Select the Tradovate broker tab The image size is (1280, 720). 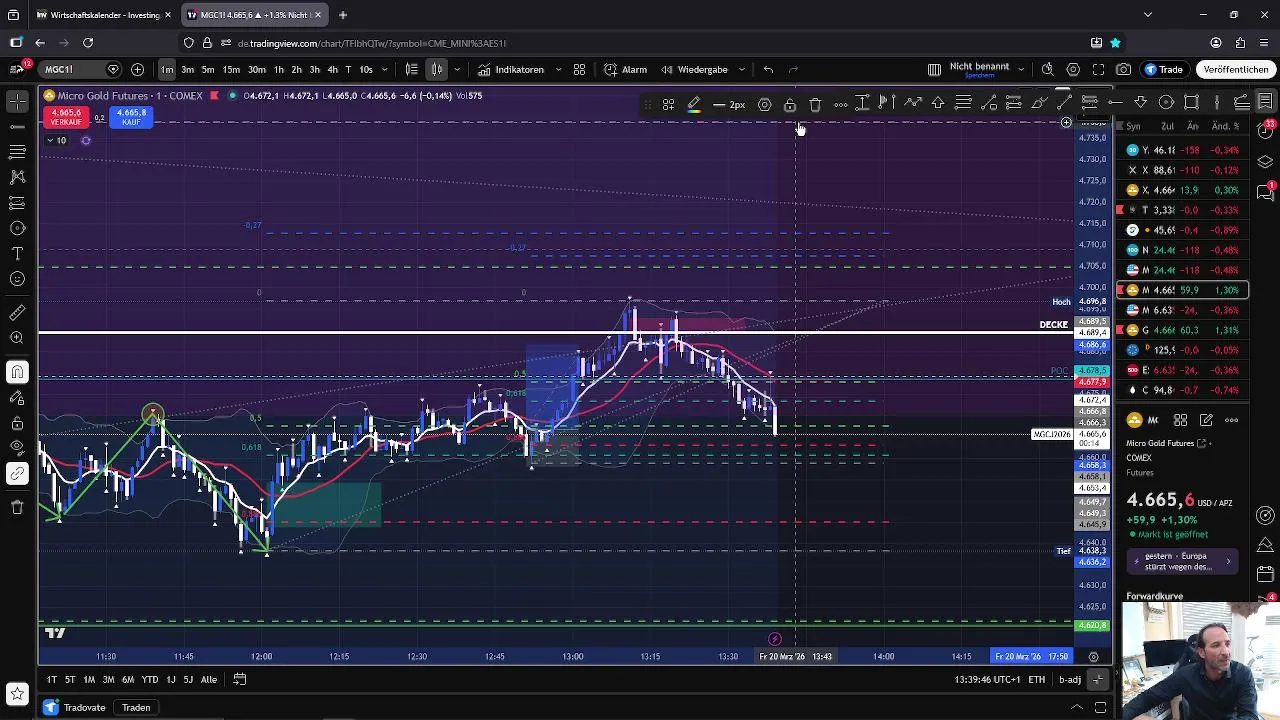(x=76, y=707)
